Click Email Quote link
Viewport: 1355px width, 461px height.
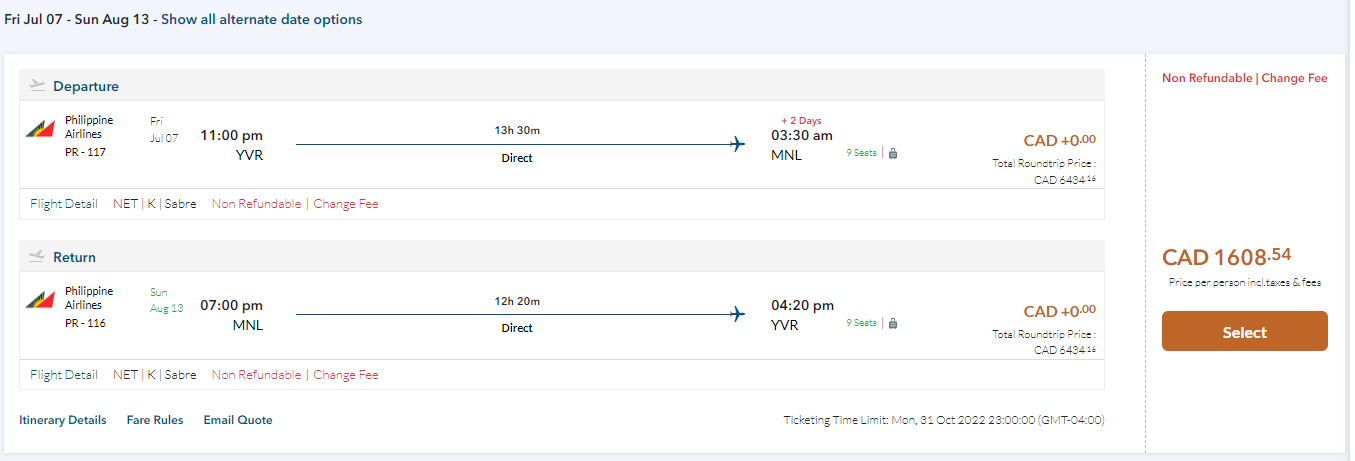pos(238,420)
